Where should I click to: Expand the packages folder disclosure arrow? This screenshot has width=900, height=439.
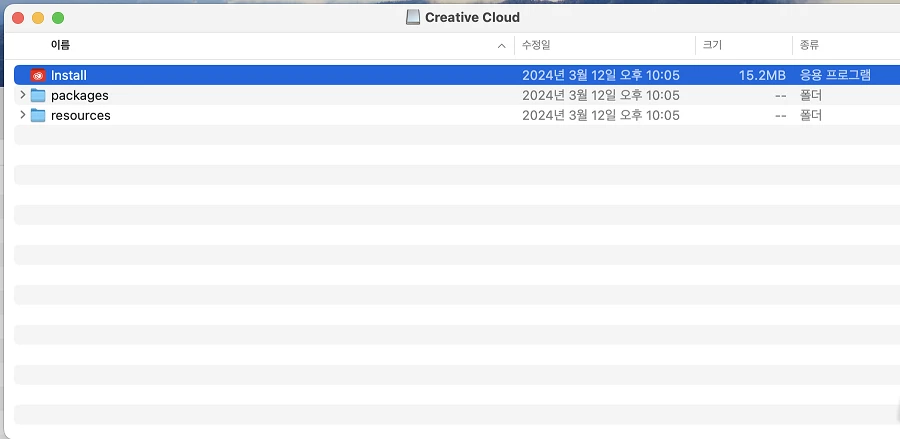click(22, 95)
